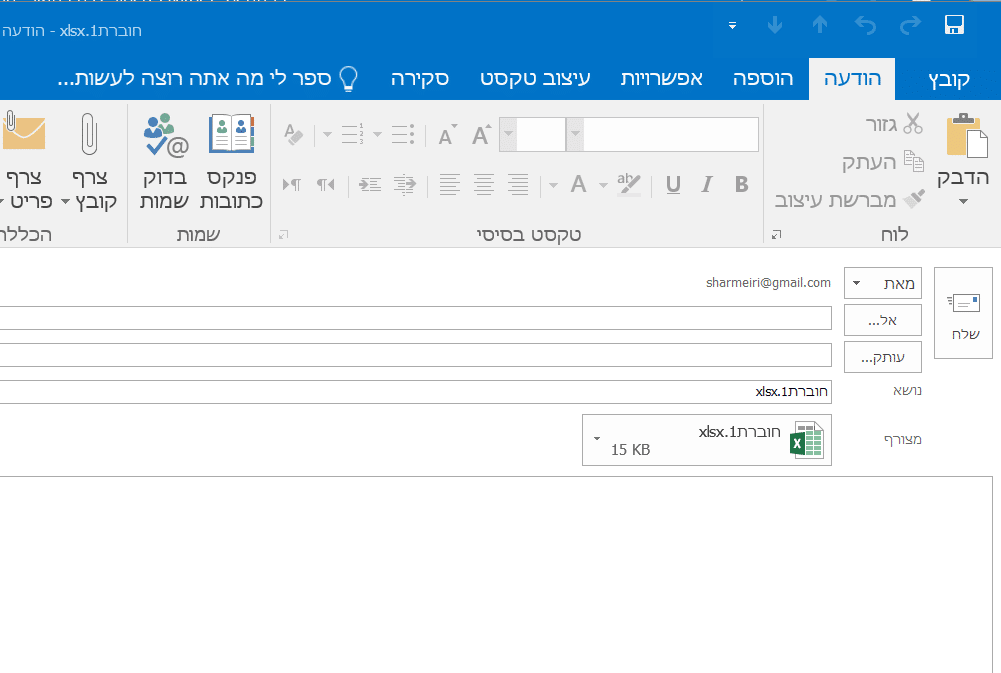
Task: Click Check Names (בדוק שמות) icon
Action: coord(165,135)
